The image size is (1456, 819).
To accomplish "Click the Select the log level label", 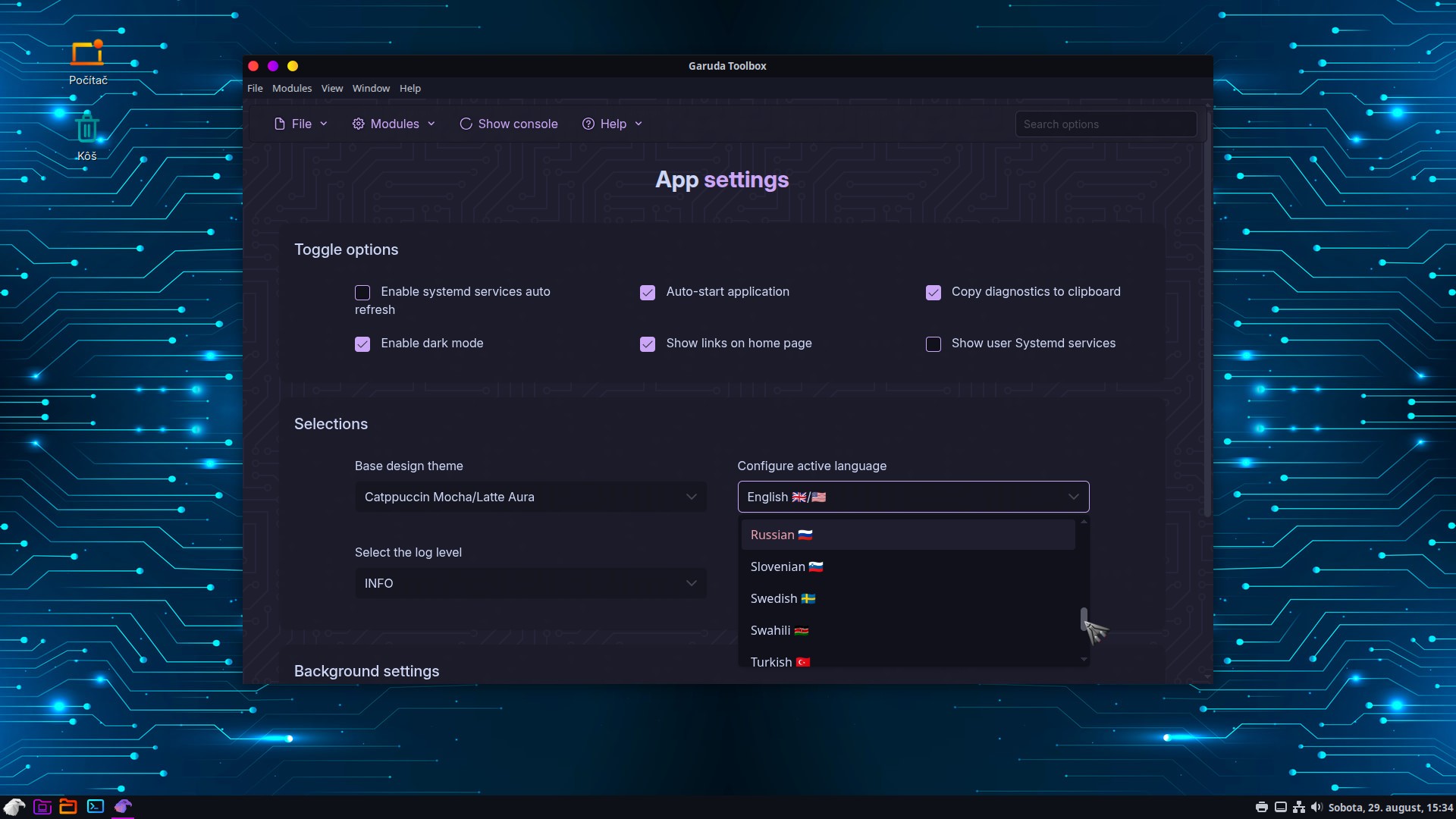I will pos(408,552).
